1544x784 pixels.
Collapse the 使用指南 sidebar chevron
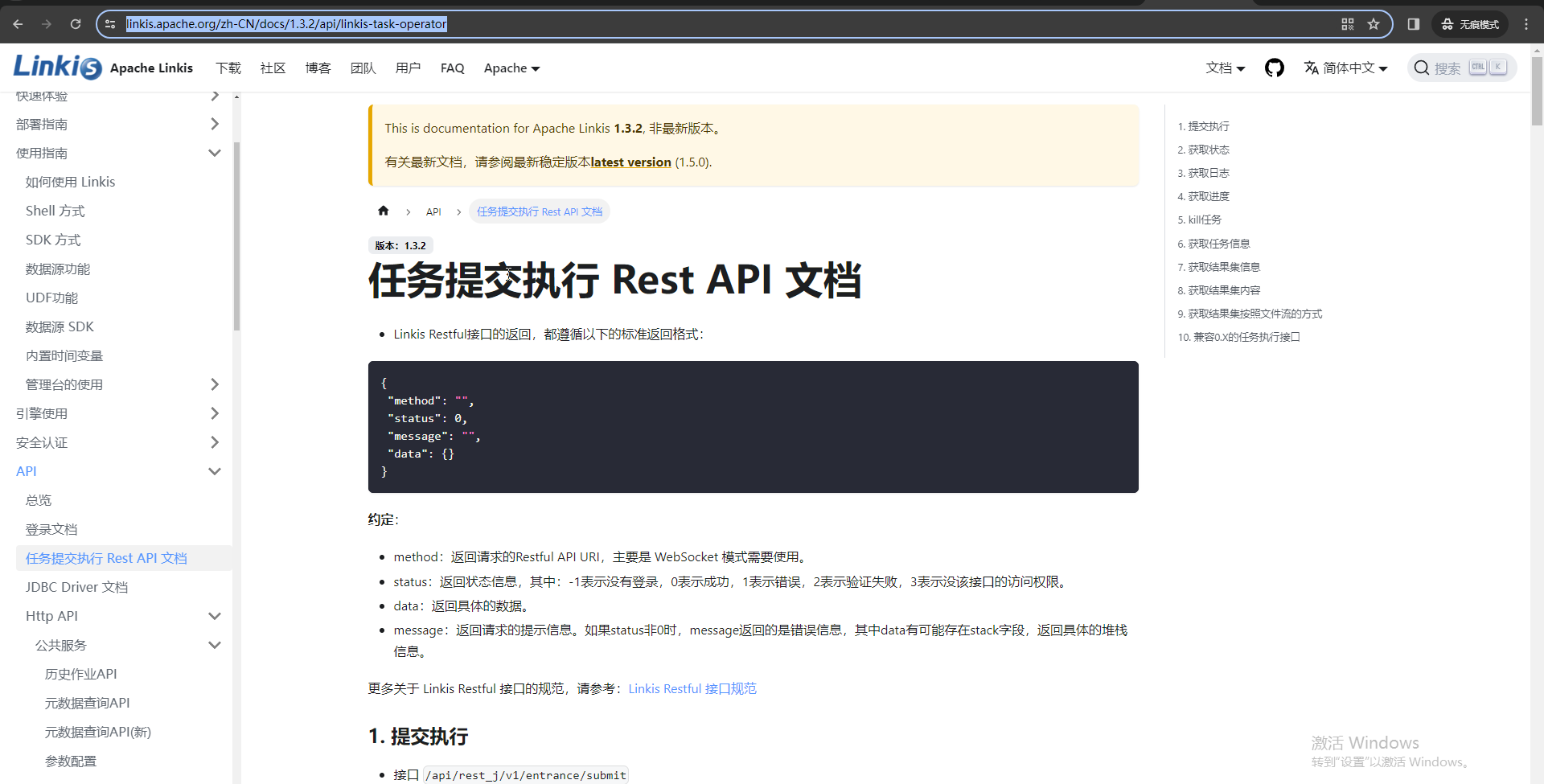[215, 153]
